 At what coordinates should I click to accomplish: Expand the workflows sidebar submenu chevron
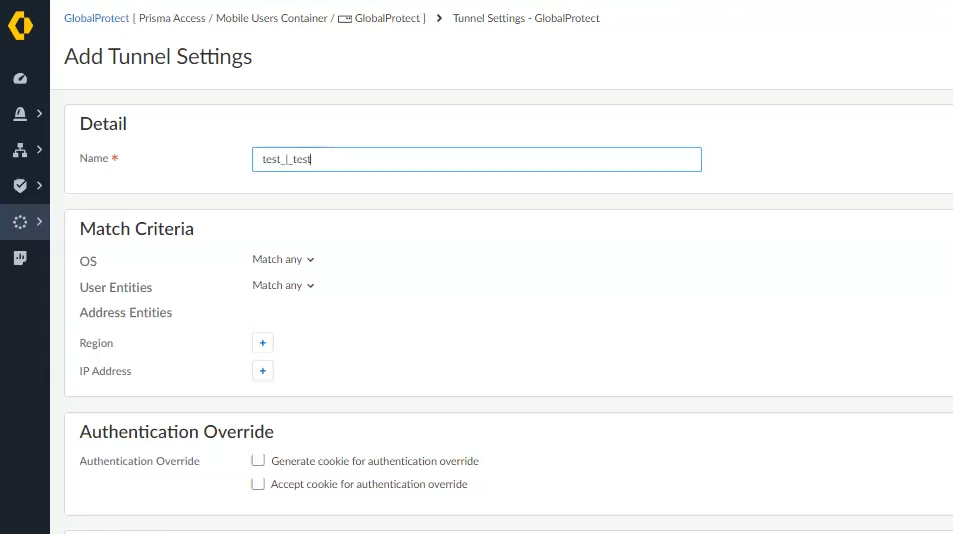pyautogui.click(x=39, y=222)
